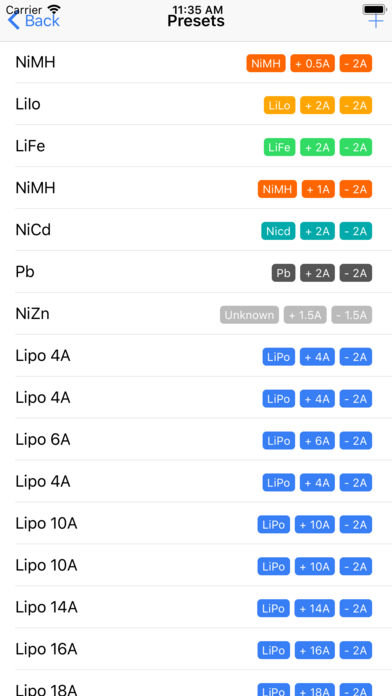
Task: Tap the yellow LiLo type badge
Action: 279,106
